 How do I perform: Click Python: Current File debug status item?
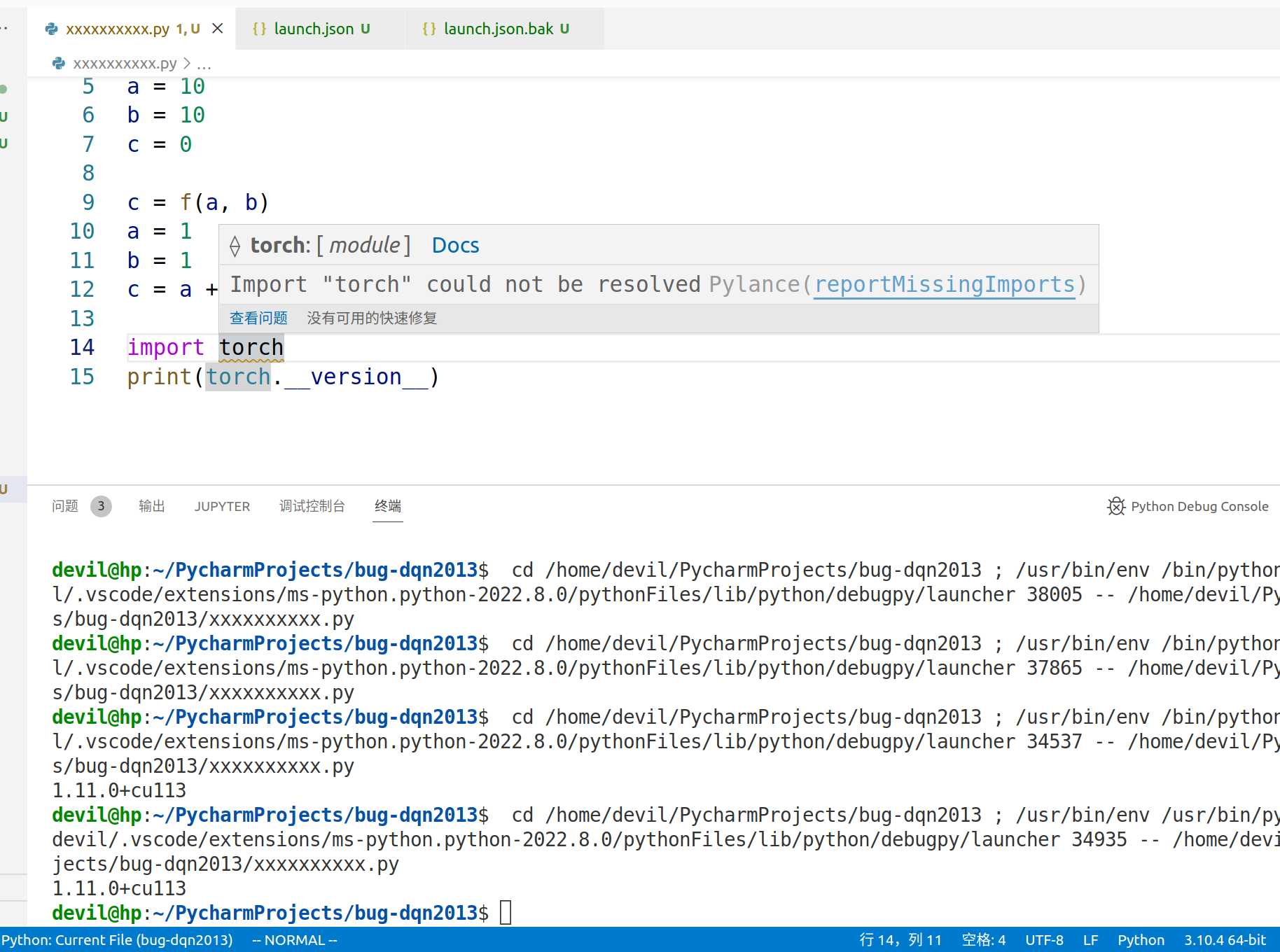(117, 940)
